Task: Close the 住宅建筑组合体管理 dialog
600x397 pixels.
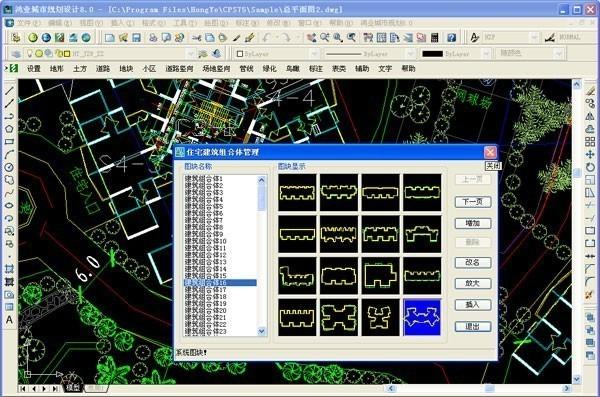Action: [x=490, y=152]
